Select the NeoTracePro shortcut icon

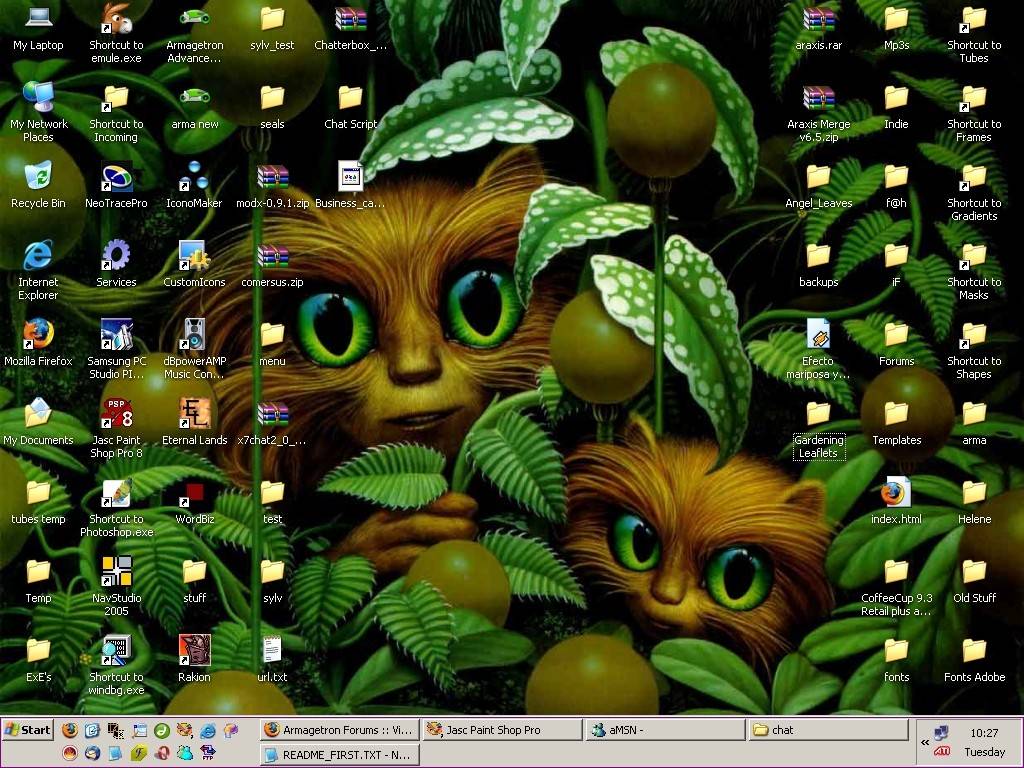(x=116, y=177)
